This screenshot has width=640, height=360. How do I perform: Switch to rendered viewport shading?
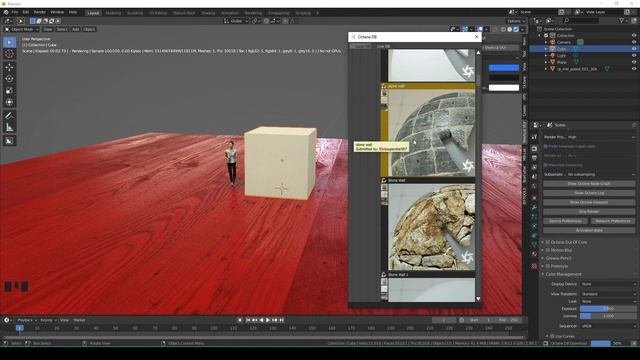click(x=516, y=29)
